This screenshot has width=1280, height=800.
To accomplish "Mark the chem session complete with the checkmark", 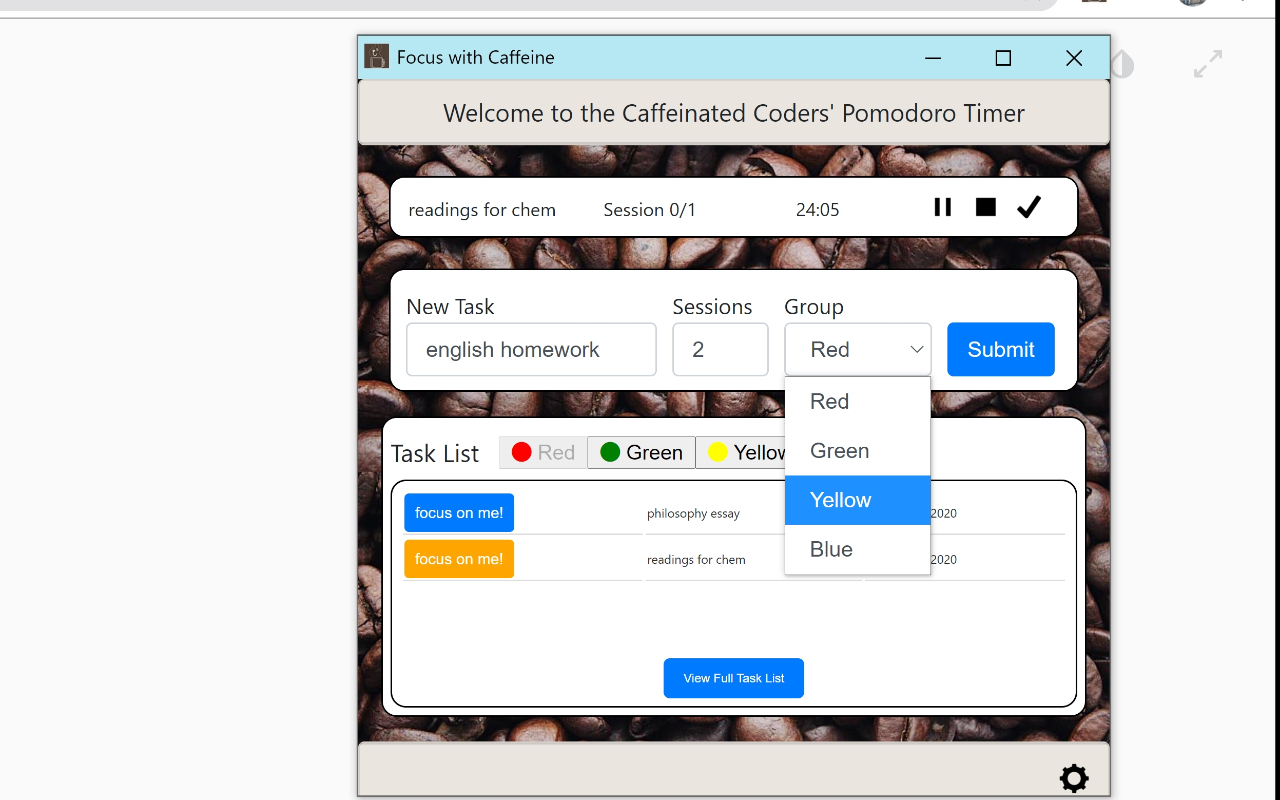I will coord(1028,207).
